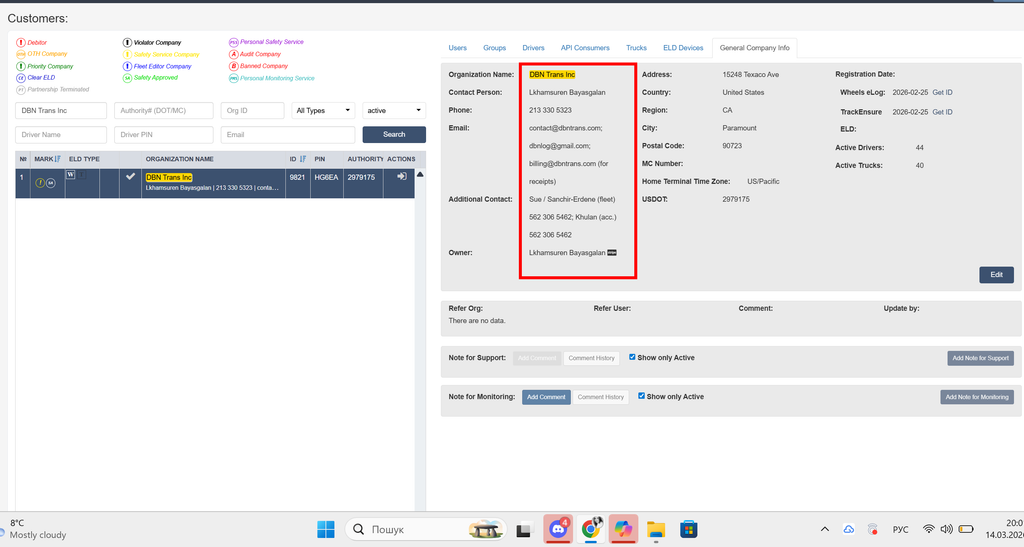Toggle Show only Active for Note for Support
1024x547 pixels.
pyautogui.click(x=632, y=357)
